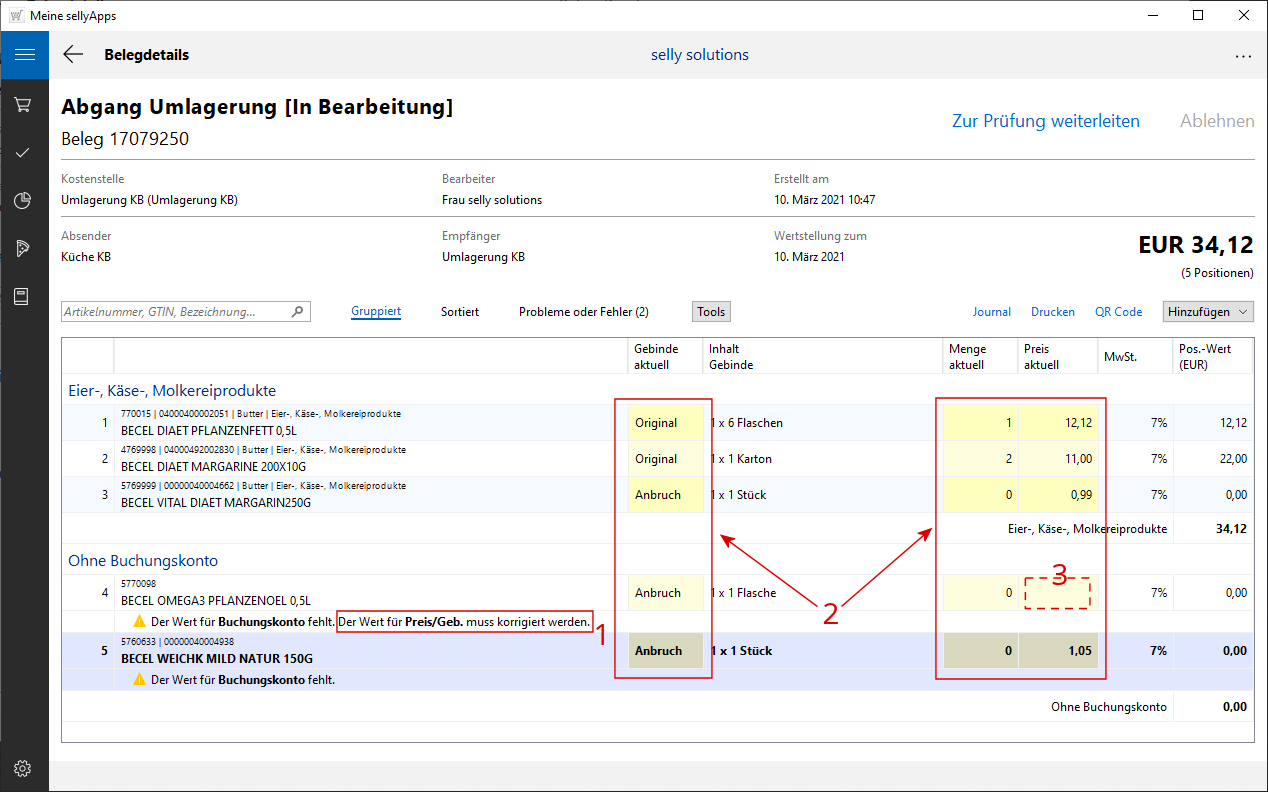
Task: Open the hamburger navigation menu
Action: [24, 55]
